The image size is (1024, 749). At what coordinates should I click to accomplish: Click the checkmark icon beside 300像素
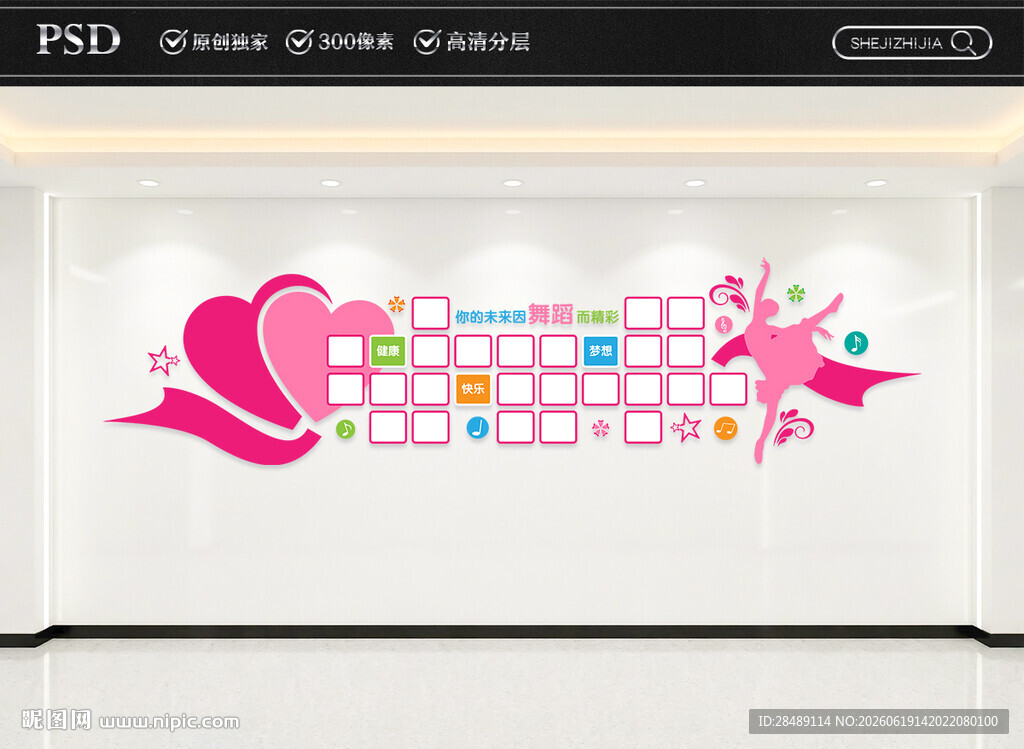click(300, 42)
